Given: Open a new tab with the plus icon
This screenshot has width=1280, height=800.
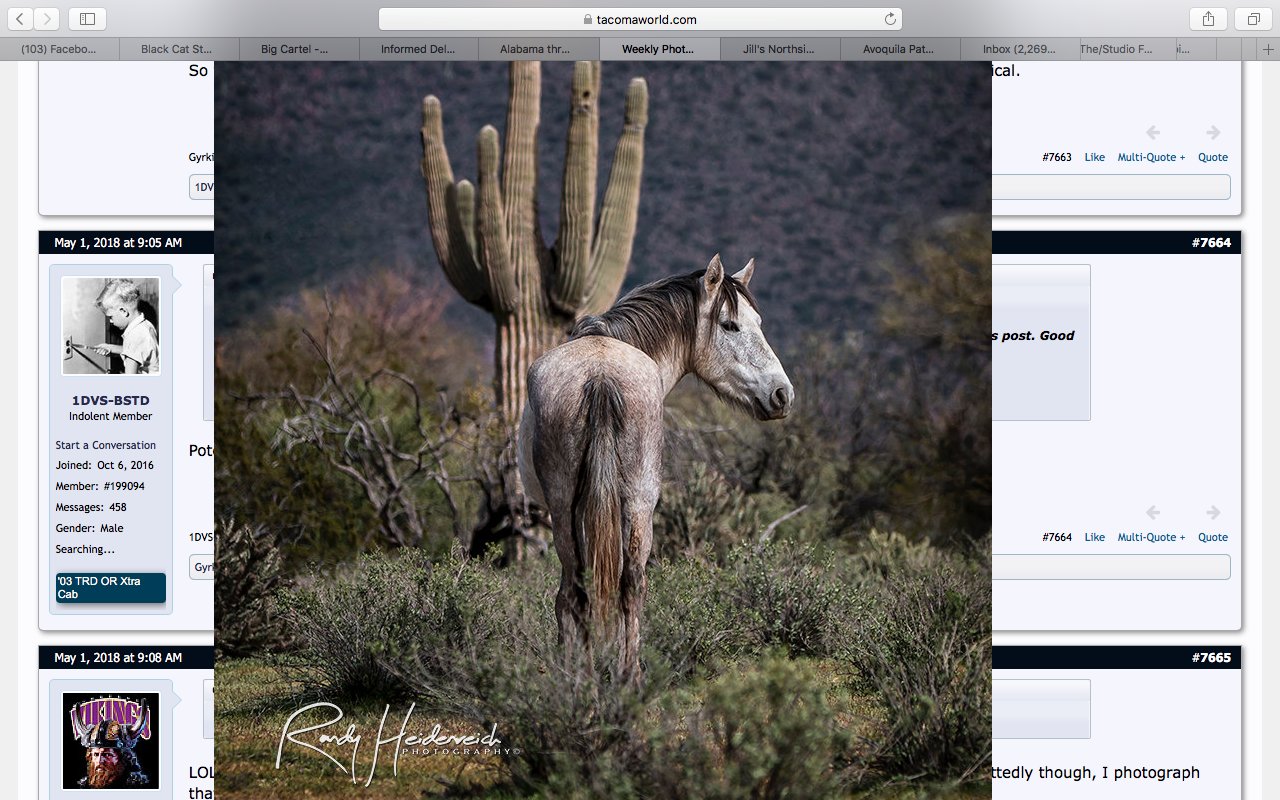Looking at the screenshot, I should (x=1269, y=49).
